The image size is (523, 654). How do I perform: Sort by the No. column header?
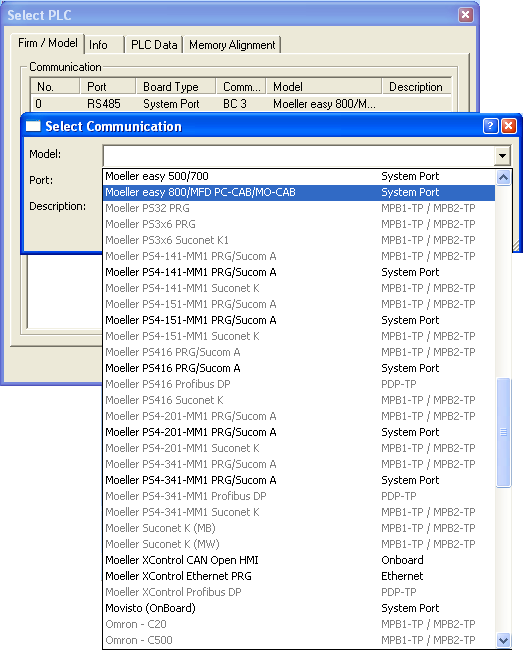coord(55,87)
